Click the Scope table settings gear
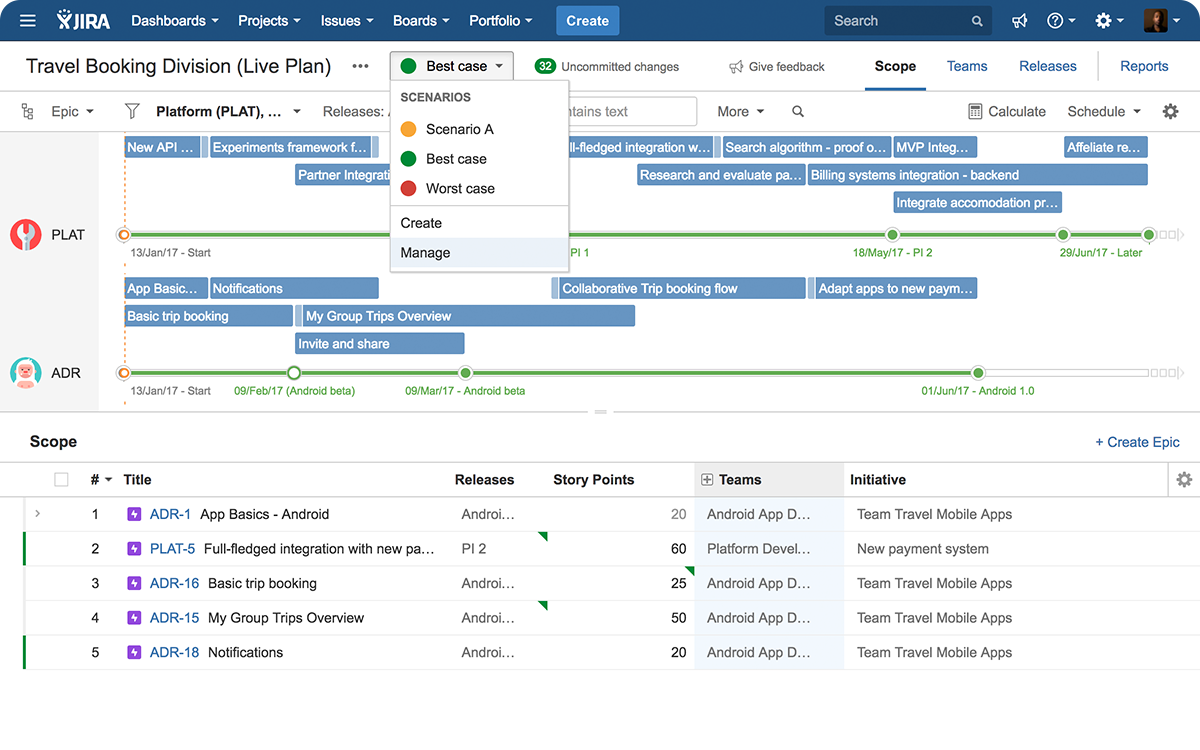The image size is (1200, 750). pos(1184,480)
